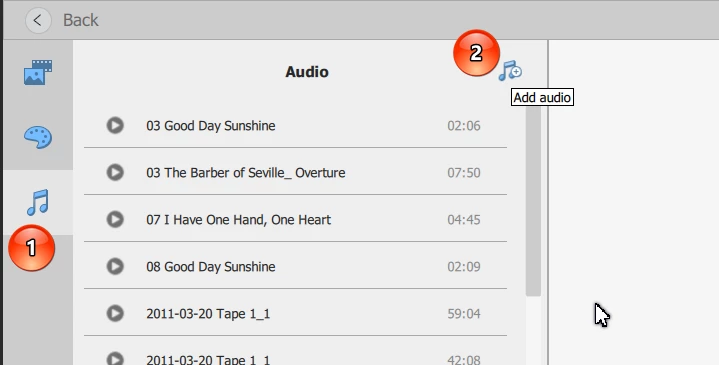Choose the 07 I Have One Hand track
The height and width of the screenshot is (365, 719).
pyautogui.click(x=295, y=219)
